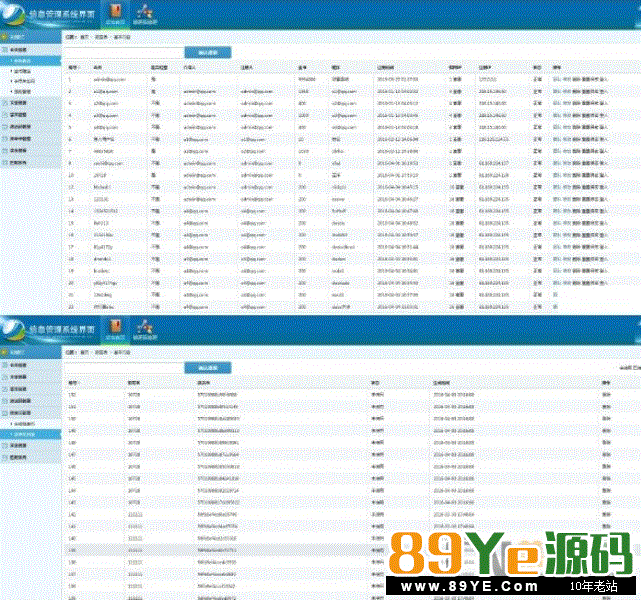Click the orange door icon in the upper screen's header

click(115, 11)
